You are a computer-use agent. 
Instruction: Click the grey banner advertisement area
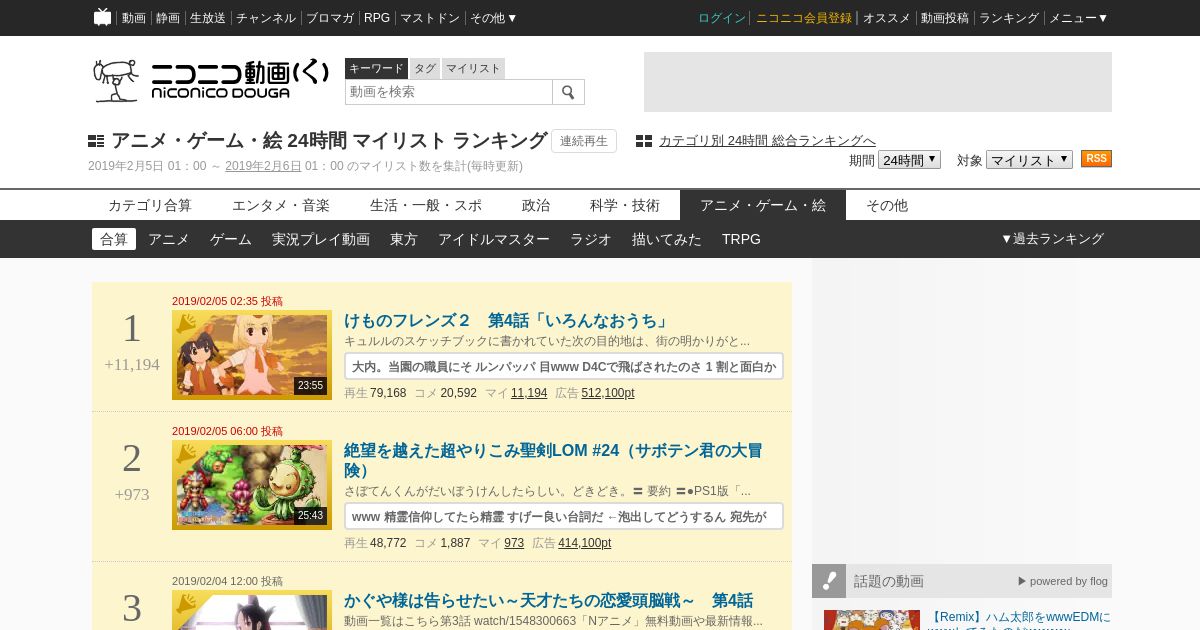click(x=878, y=82)
